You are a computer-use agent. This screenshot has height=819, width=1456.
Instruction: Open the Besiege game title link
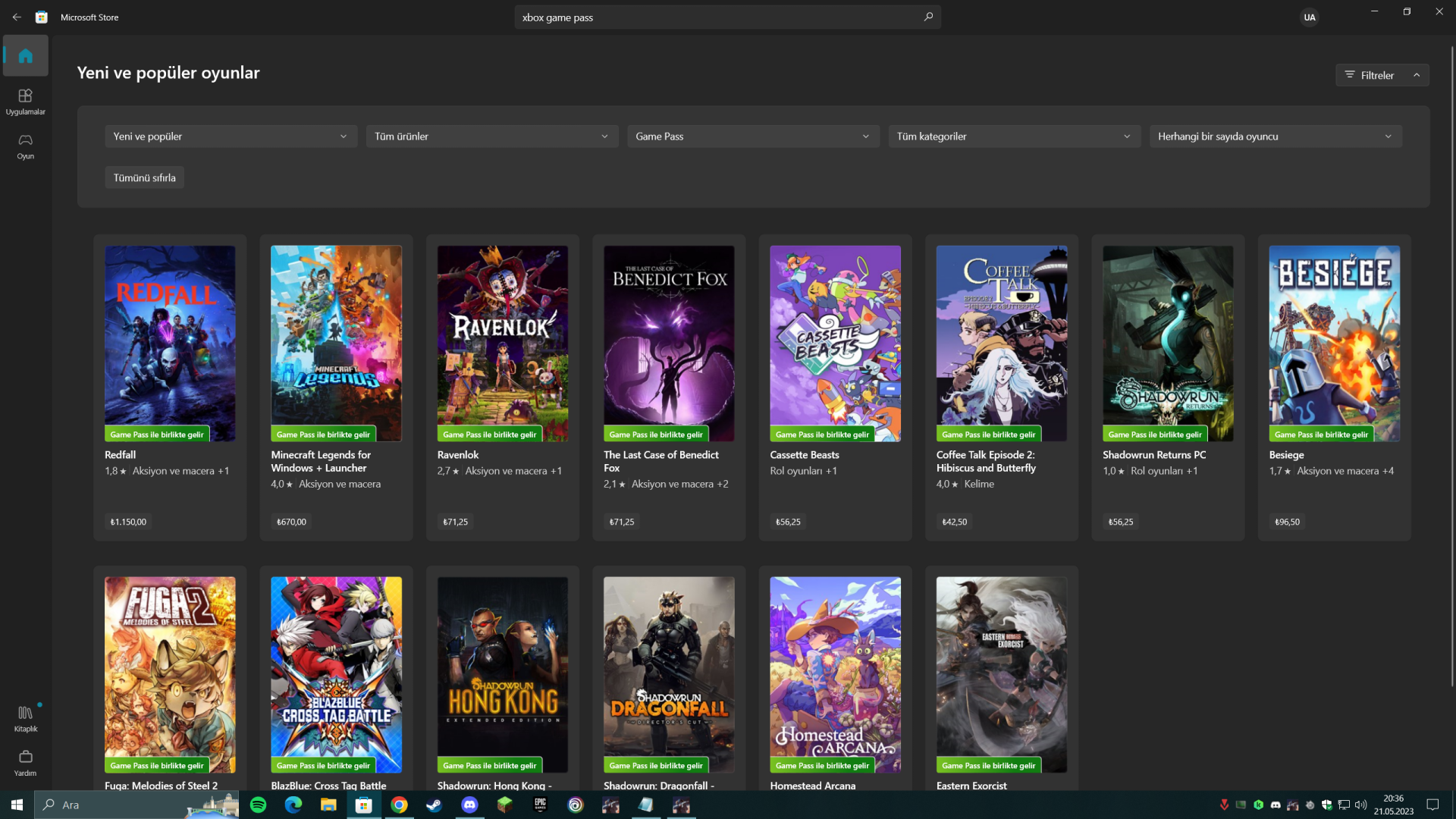click(1286, 455)
